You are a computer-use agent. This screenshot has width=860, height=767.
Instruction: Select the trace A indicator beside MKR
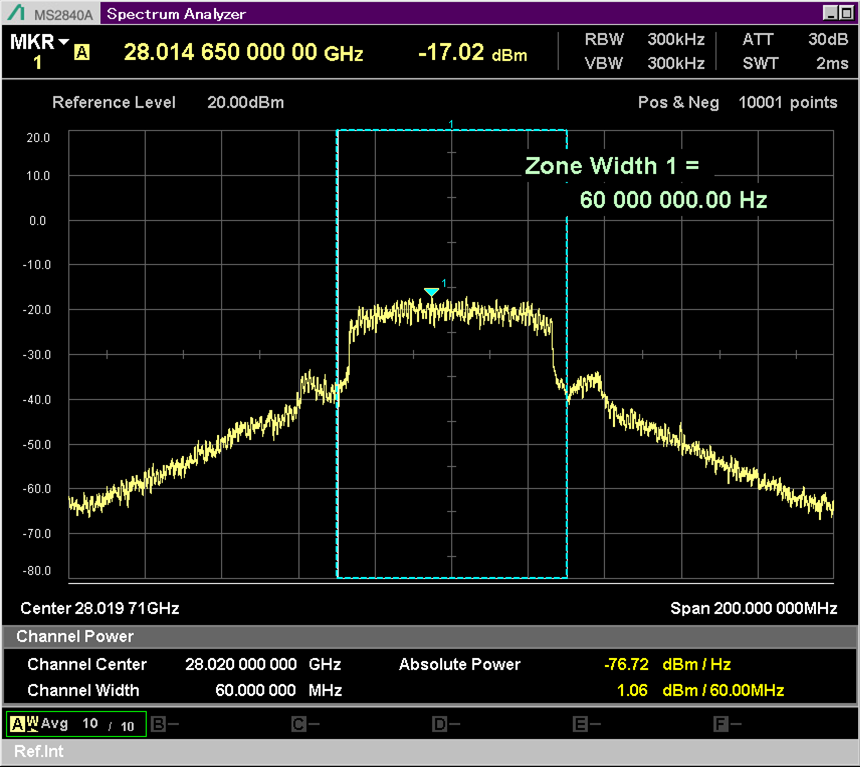tap(82, 53)
